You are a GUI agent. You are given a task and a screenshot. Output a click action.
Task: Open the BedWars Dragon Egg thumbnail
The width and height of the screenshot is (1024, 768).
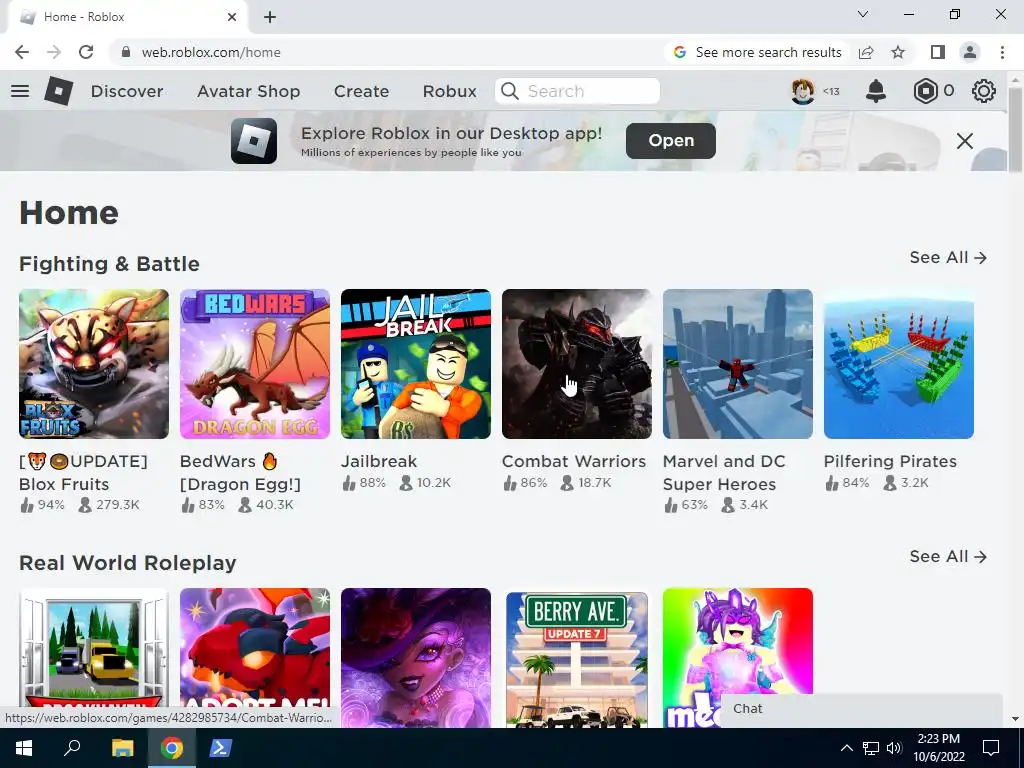(x=255, y=364)
